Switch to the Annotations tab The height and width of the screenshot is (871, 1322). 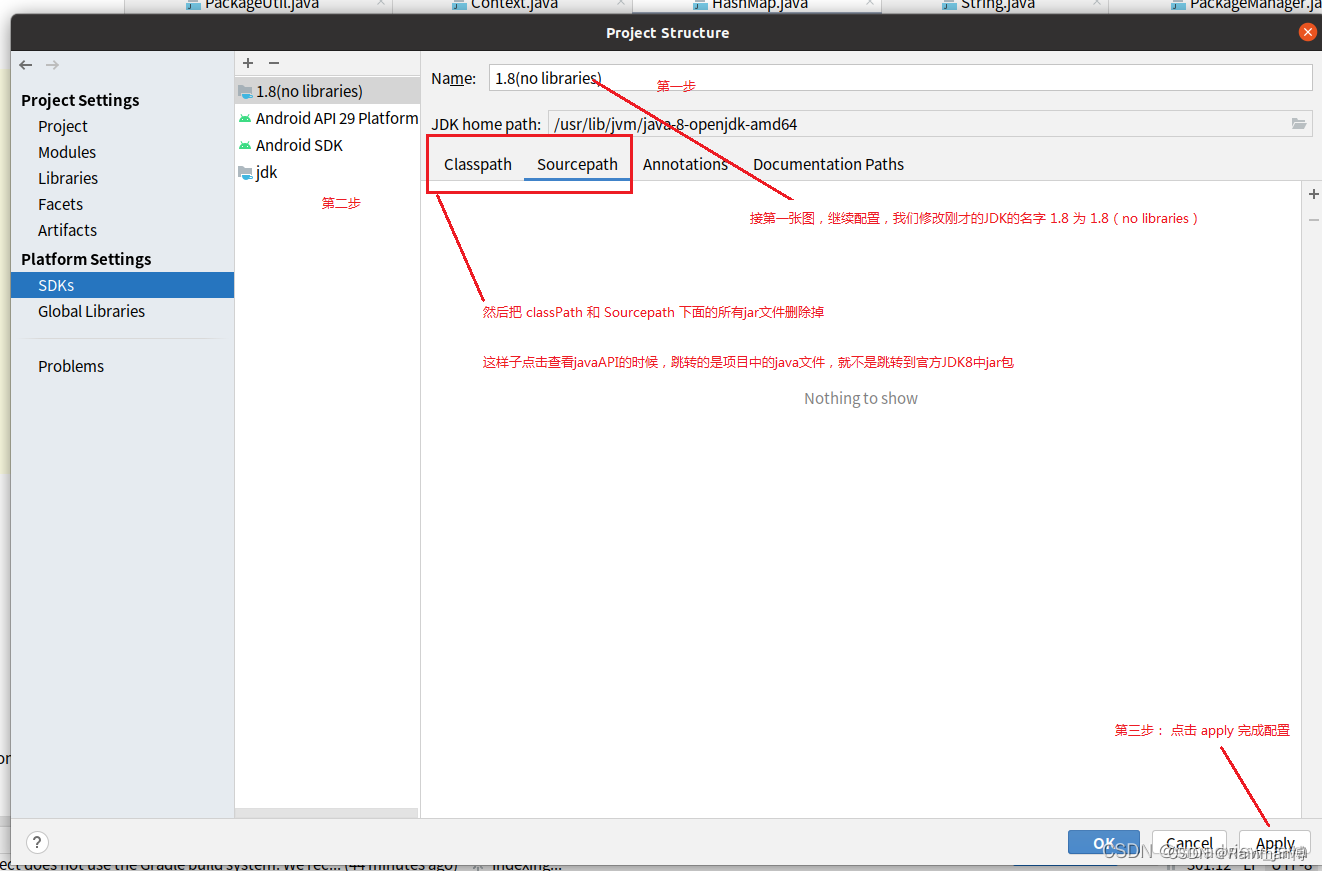click(685, 164)
